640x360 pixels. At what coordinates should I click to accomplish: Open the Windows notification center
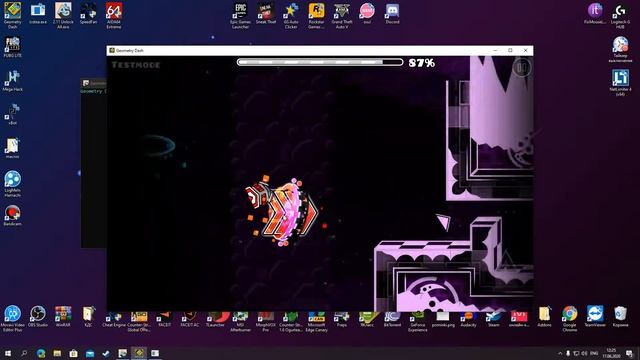click(x=630, y=353)
